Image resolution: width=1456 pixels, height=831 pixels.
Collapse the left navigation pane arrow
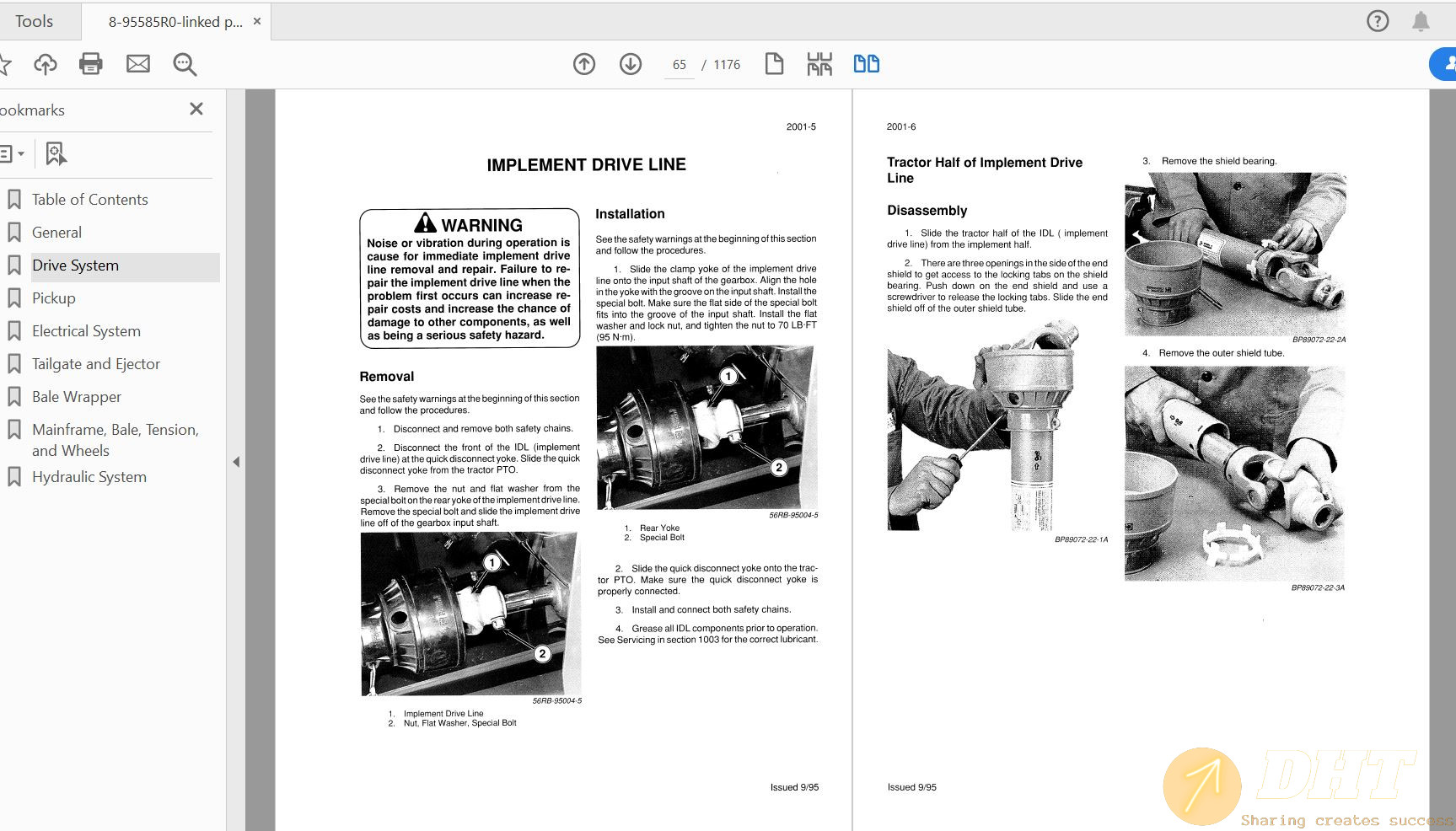tap(236, 462)
